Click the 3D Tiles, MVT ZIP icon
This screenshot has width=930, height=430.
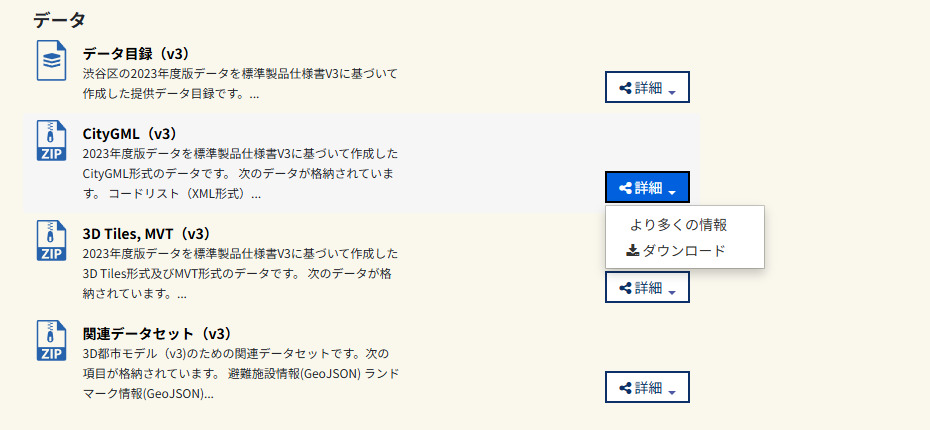click(52, 241)
